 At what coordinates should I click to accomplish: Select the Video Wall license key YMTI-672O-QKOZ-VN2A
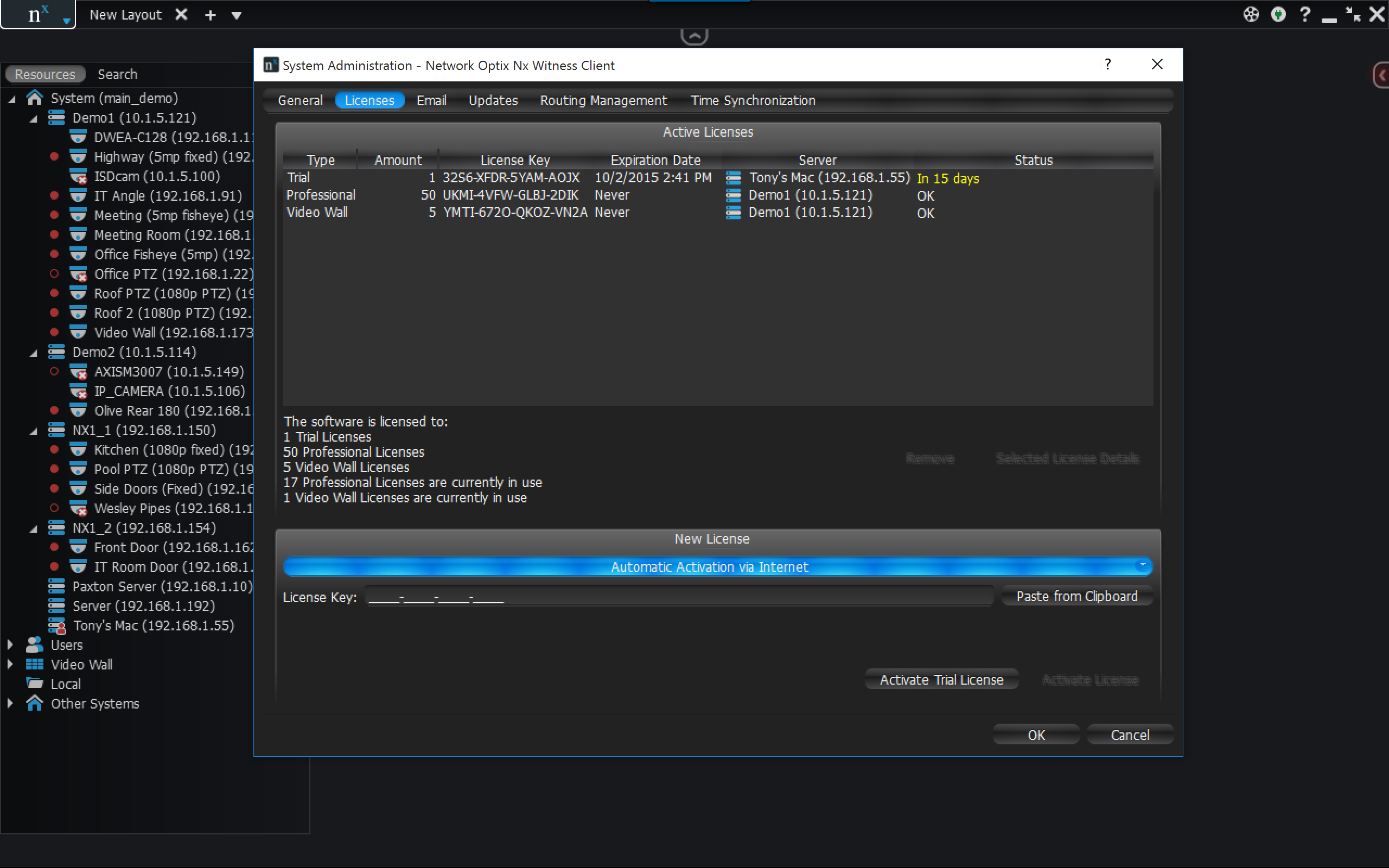[x=515, y=213]
